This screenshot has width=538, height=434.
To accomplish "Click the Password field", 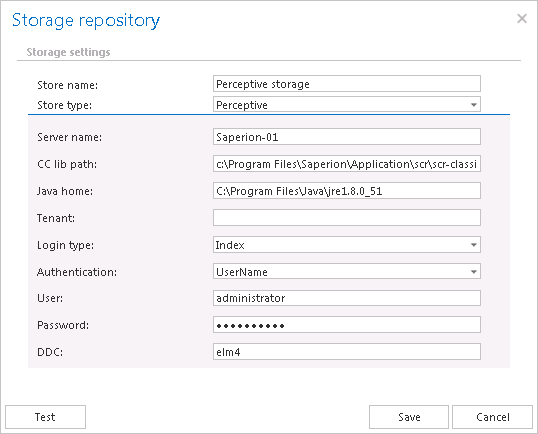I will click(347, 325).
